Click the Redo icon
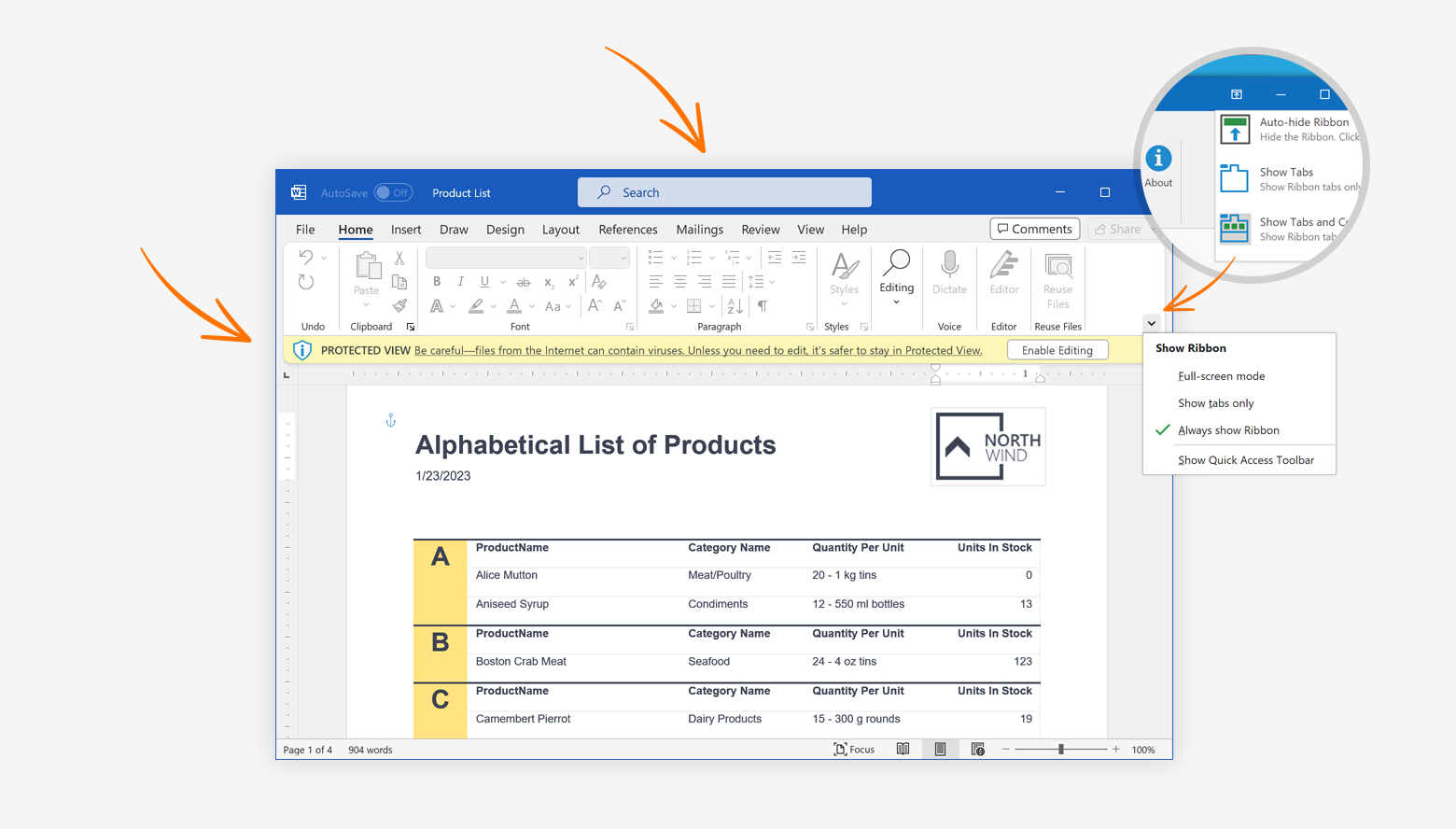The image size is (1456, 829). tap(305, 282)
